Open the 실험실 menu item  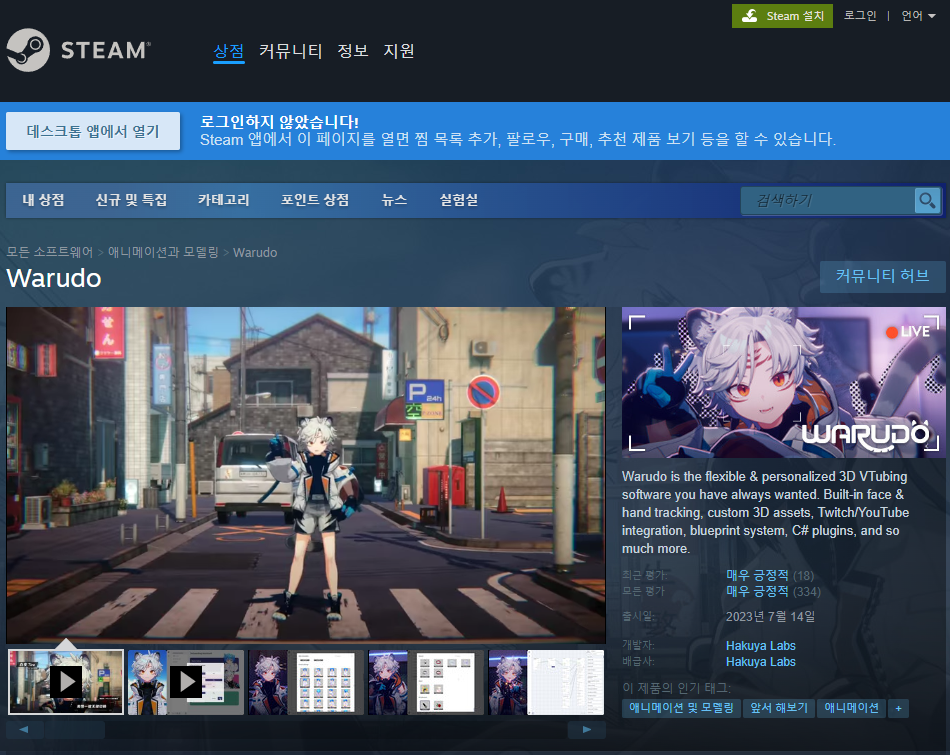459,200
